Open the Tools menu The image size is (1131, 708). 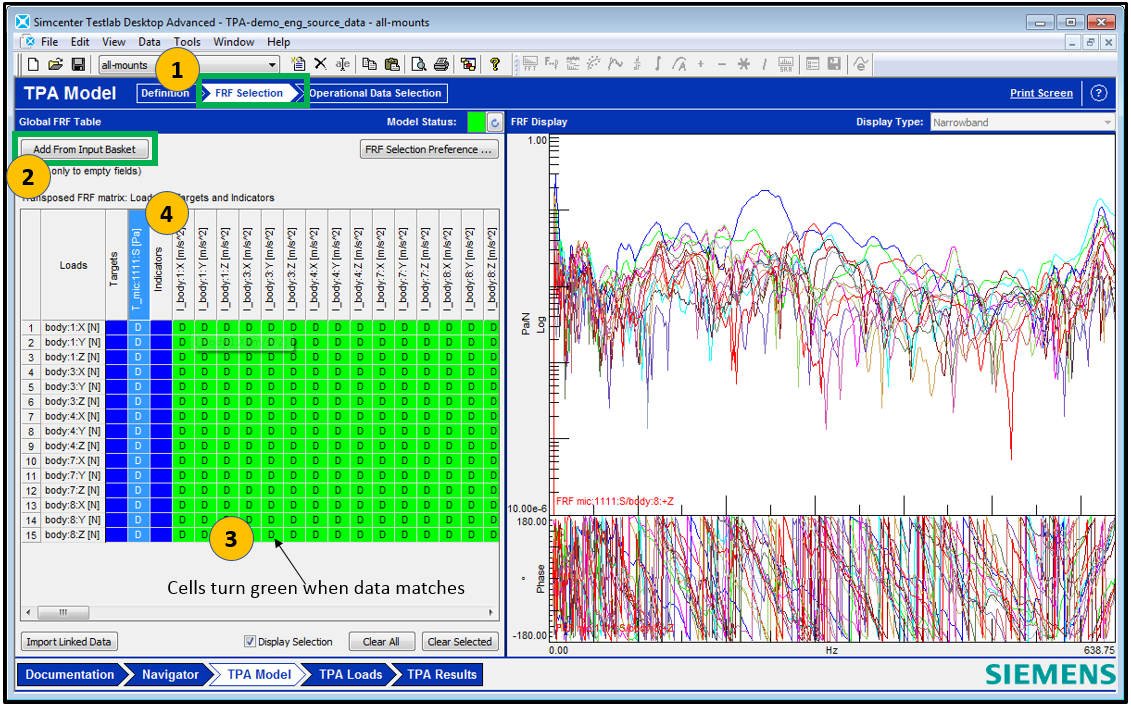(187, 42)
